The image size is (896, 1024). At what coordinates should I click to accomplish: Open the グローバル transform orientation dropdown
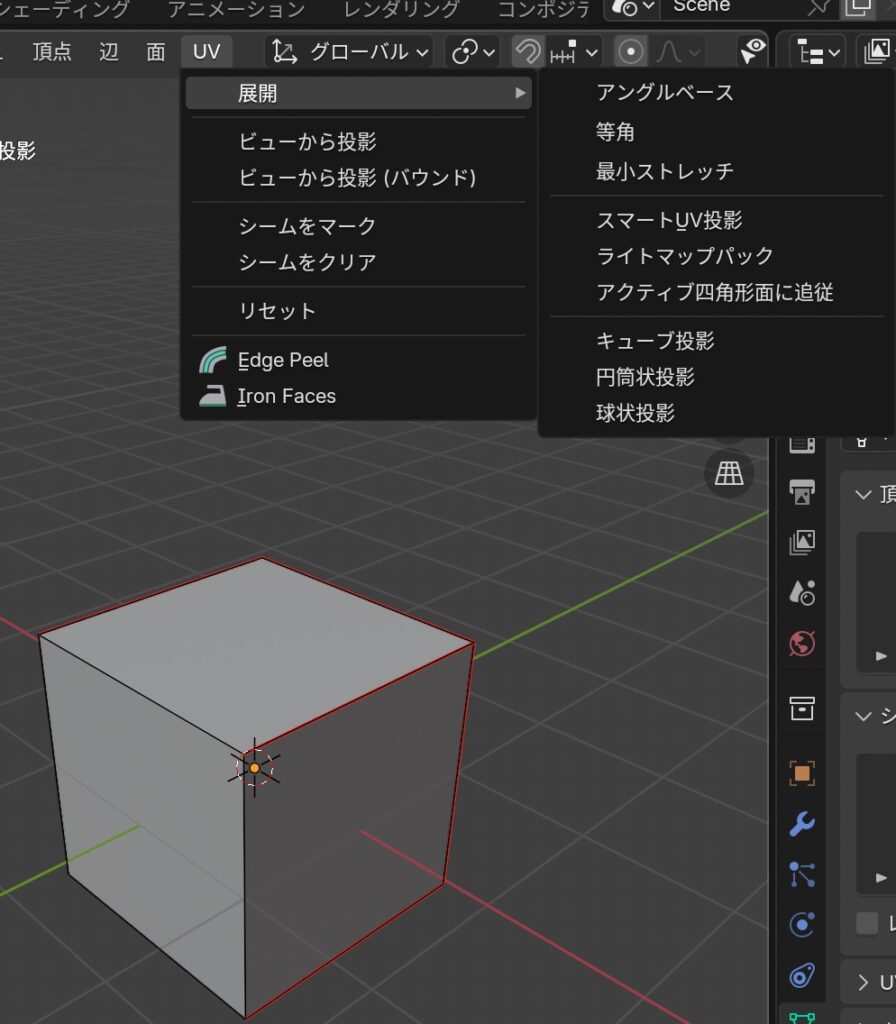(x=350, y=51)
